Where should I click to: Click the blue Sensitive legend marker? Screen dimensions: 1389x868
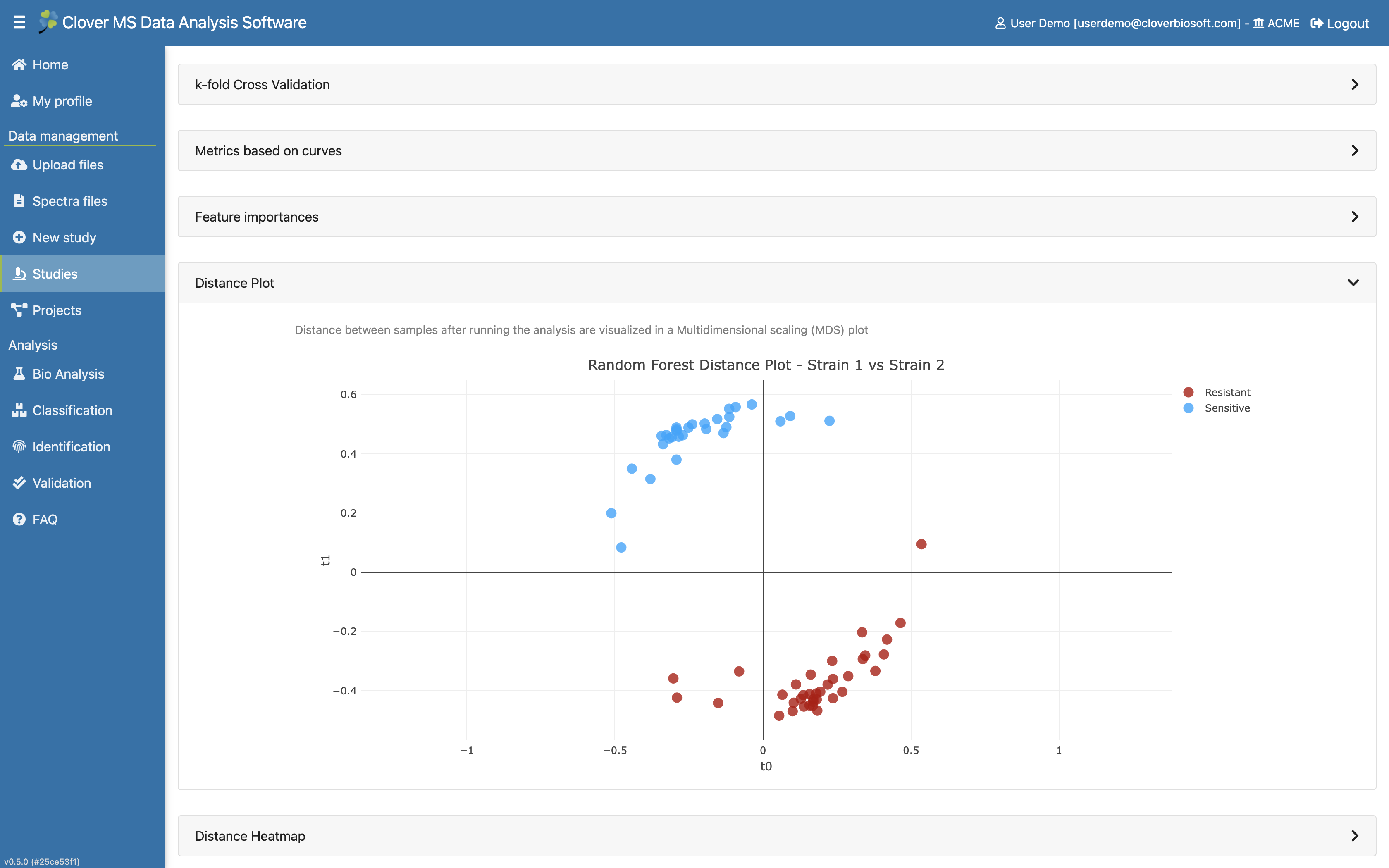pyautogui.click(x=1188, y=408)
